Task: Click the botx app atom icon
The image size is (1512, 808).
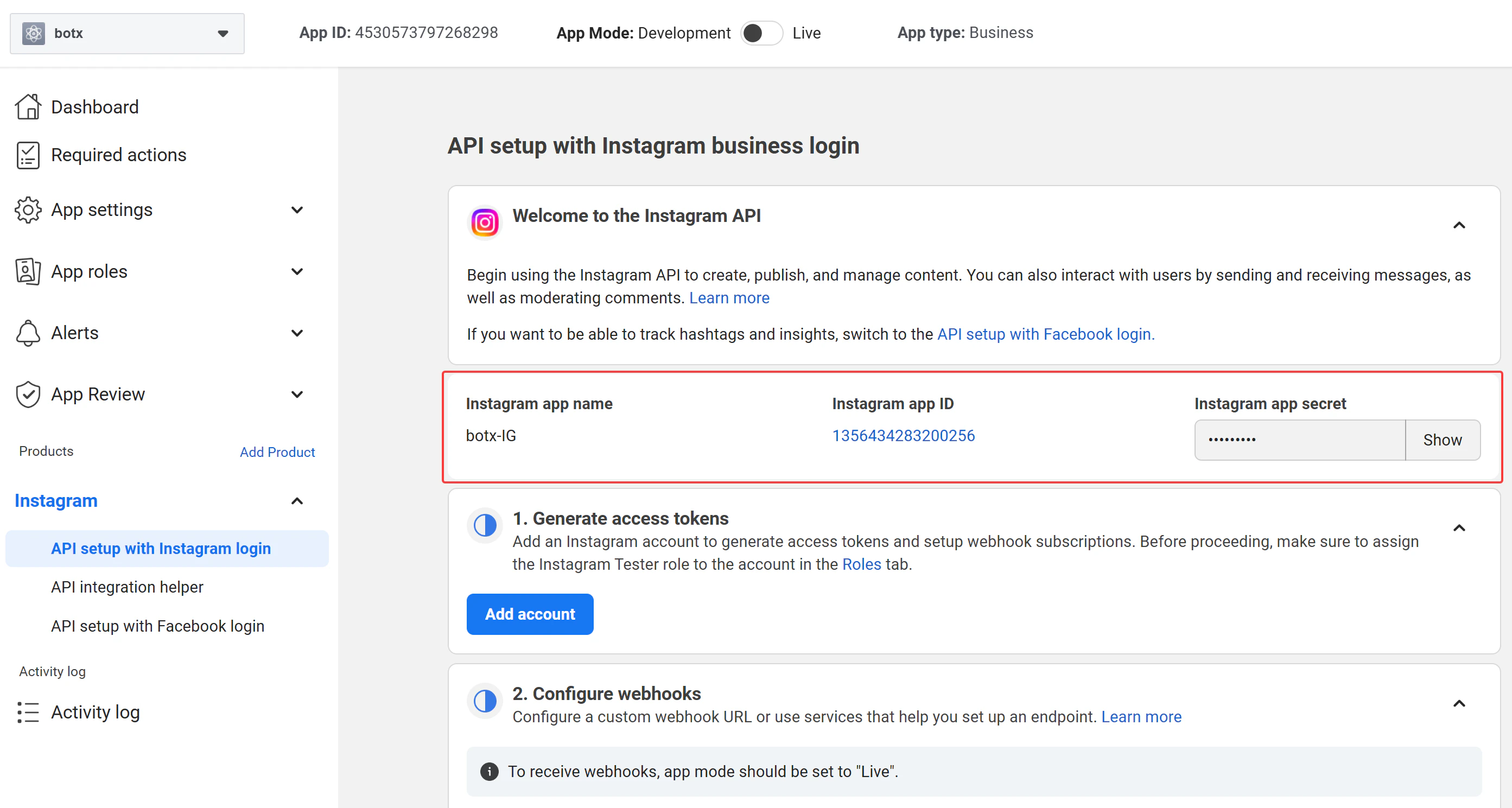Action: coord(34,34)
